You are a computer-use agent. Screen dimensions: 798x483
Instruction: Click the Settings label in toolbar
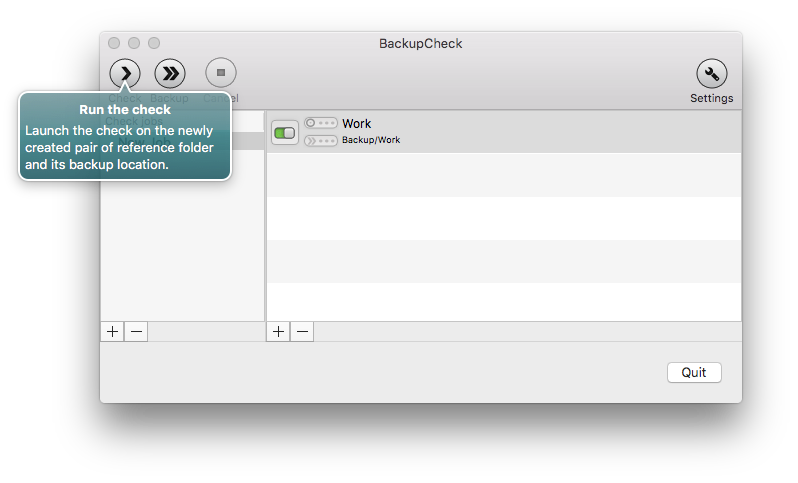711,98
